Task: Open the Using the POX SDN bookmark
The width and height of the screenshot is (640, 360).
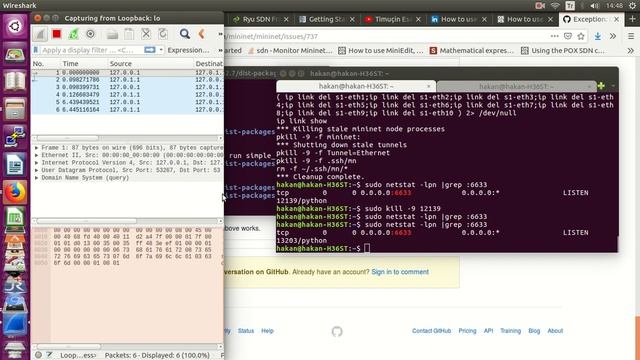Action: [x=563, y=51]
